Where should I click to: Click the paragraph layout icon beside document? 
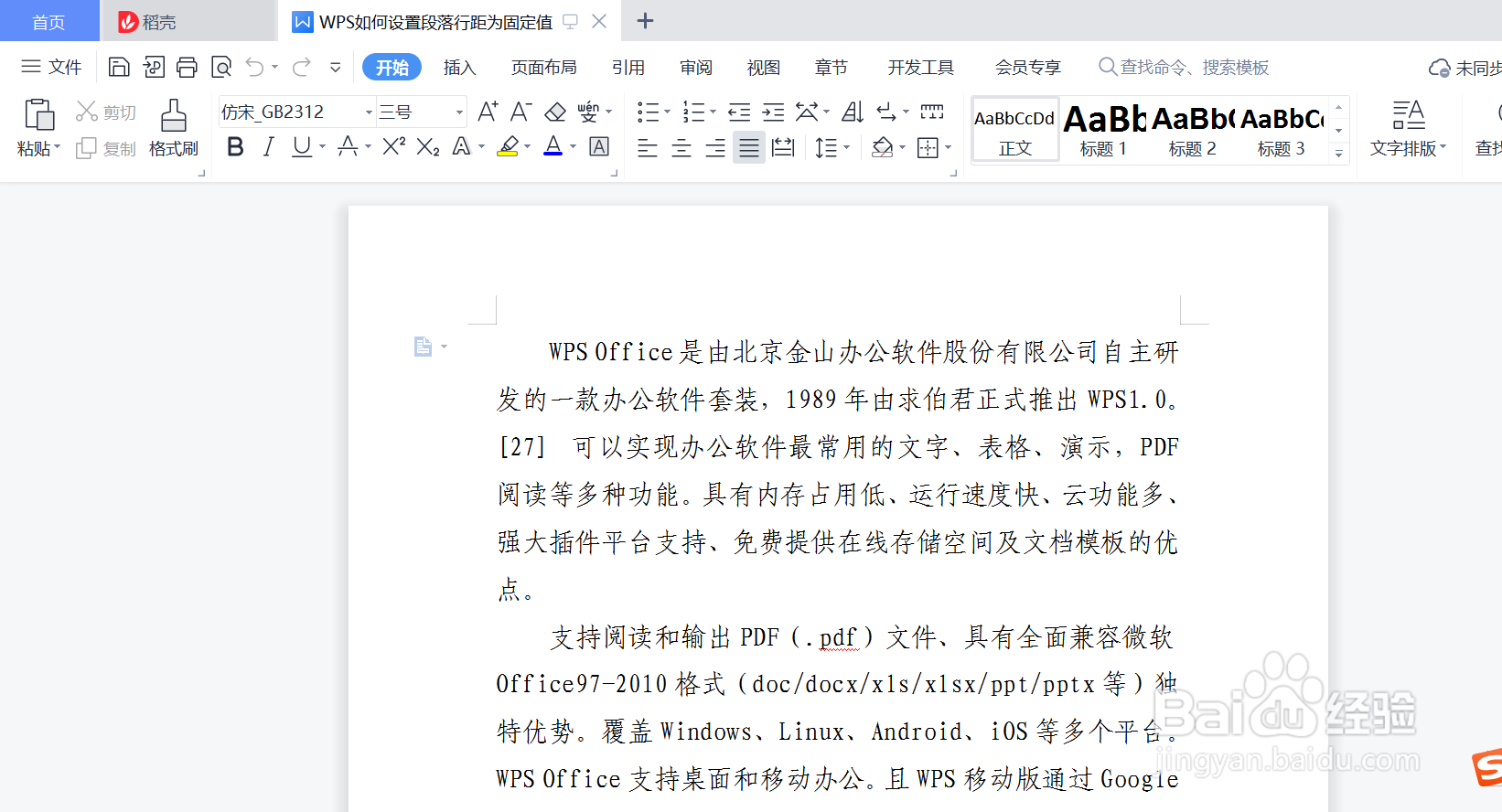423,347
